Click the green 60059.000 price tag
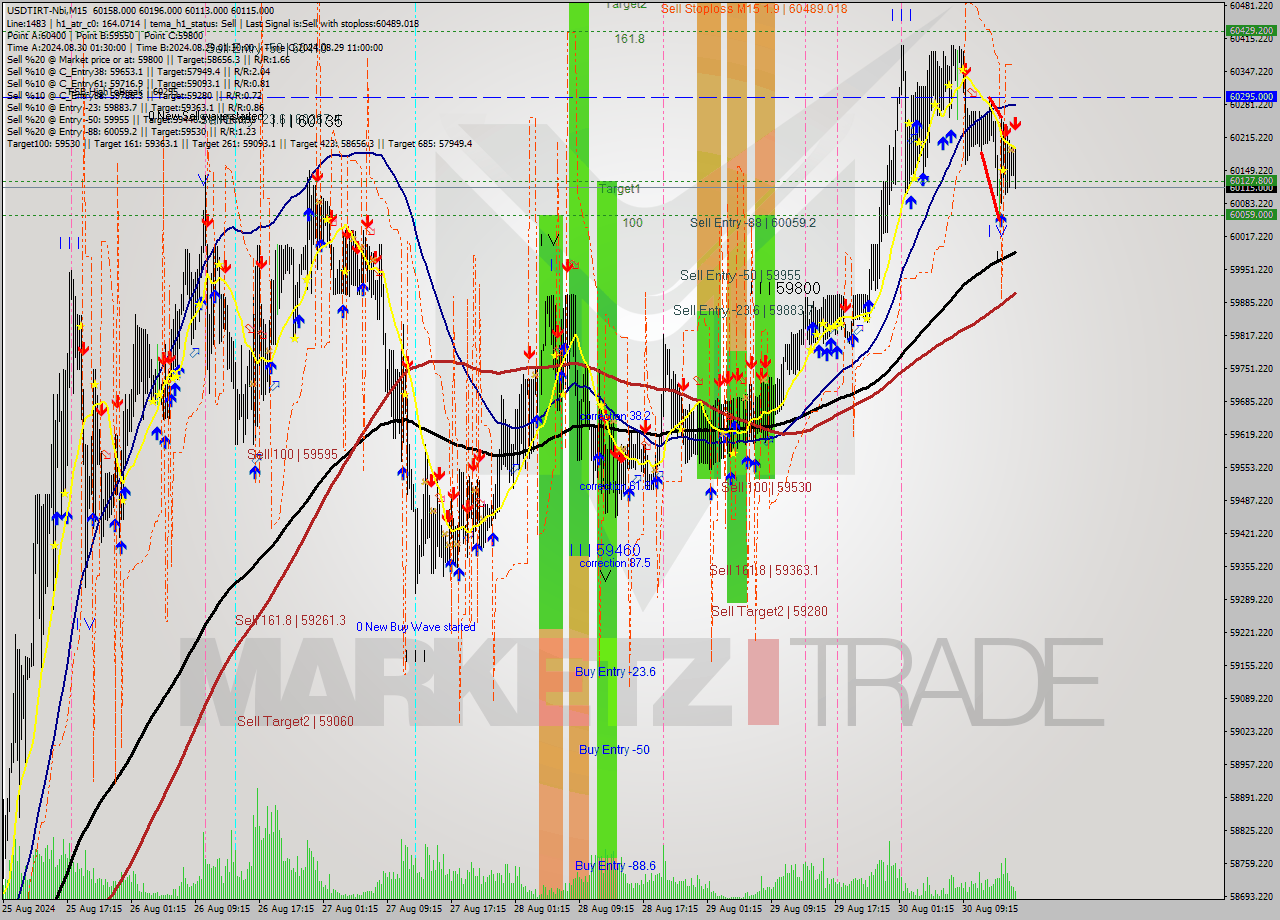The height and width of the screenshot is (920, 1280). pos(1250,214)
